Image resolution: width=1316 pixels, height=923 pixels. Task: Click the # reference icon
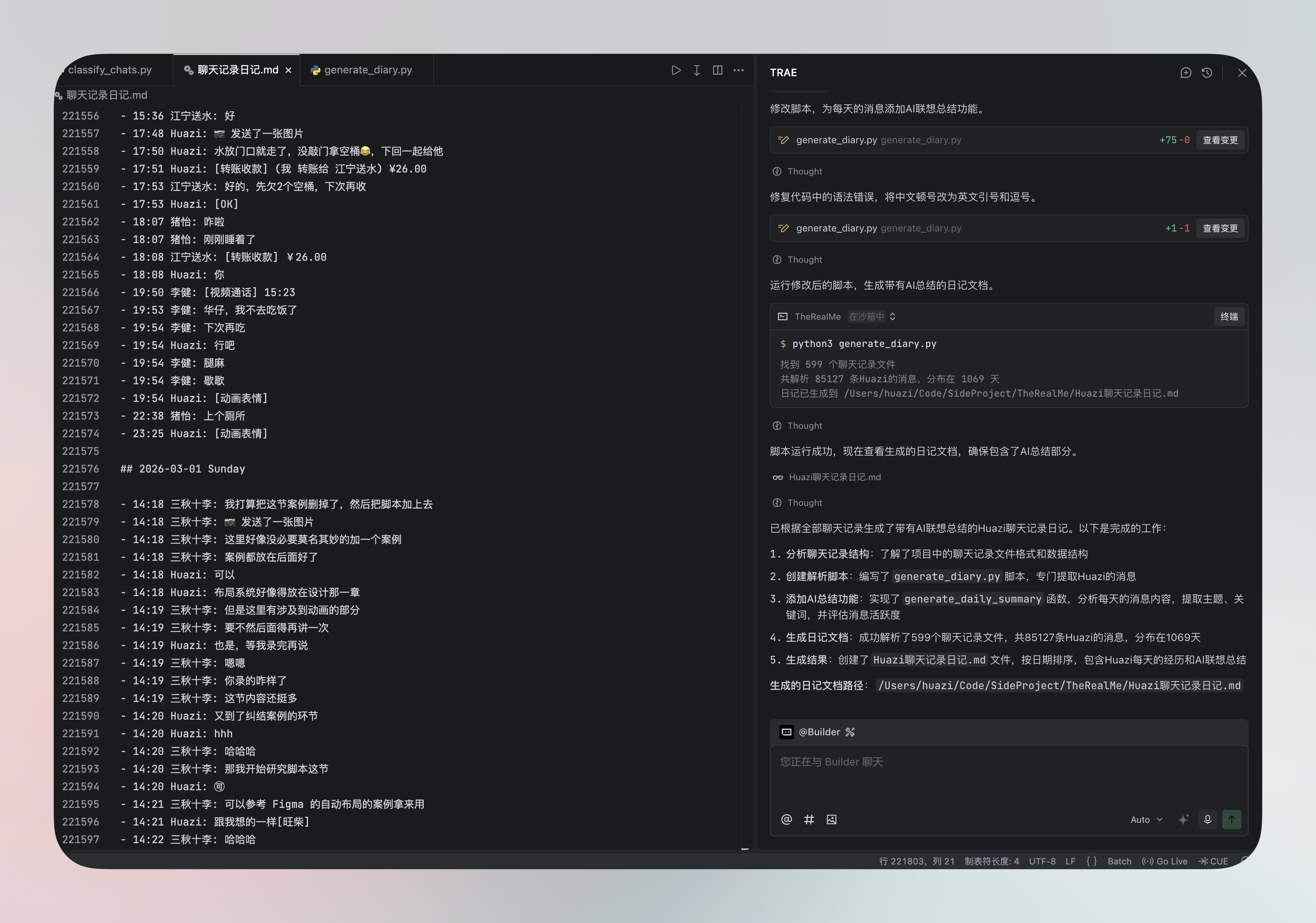[809, 819]
